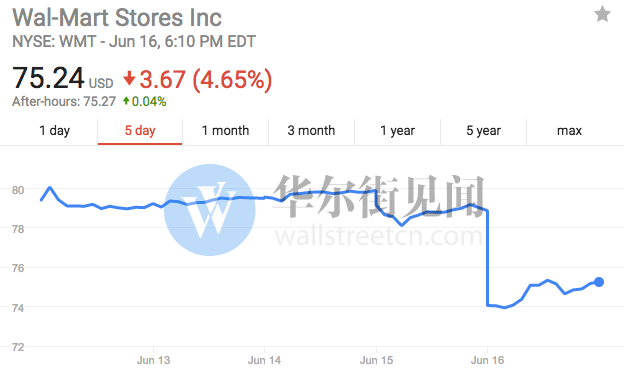
Task: Click the Jun 15 date marker
Action: 376,360
